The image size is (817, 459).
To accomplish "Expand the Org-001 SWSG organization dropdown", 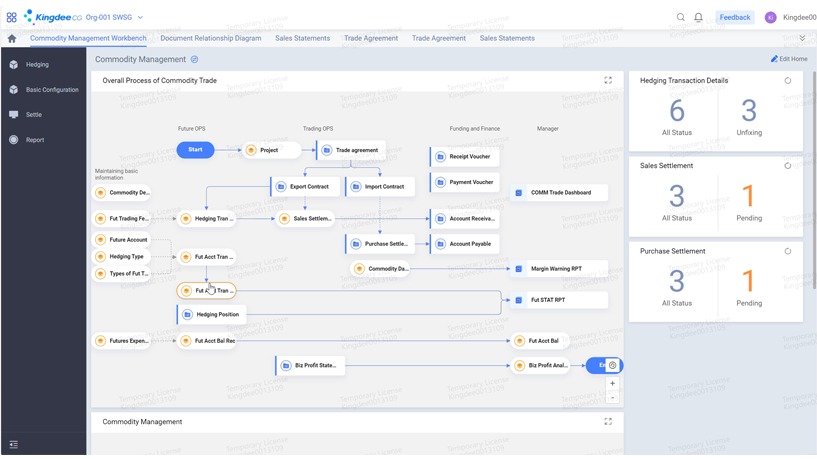I will tap(140, 17).
